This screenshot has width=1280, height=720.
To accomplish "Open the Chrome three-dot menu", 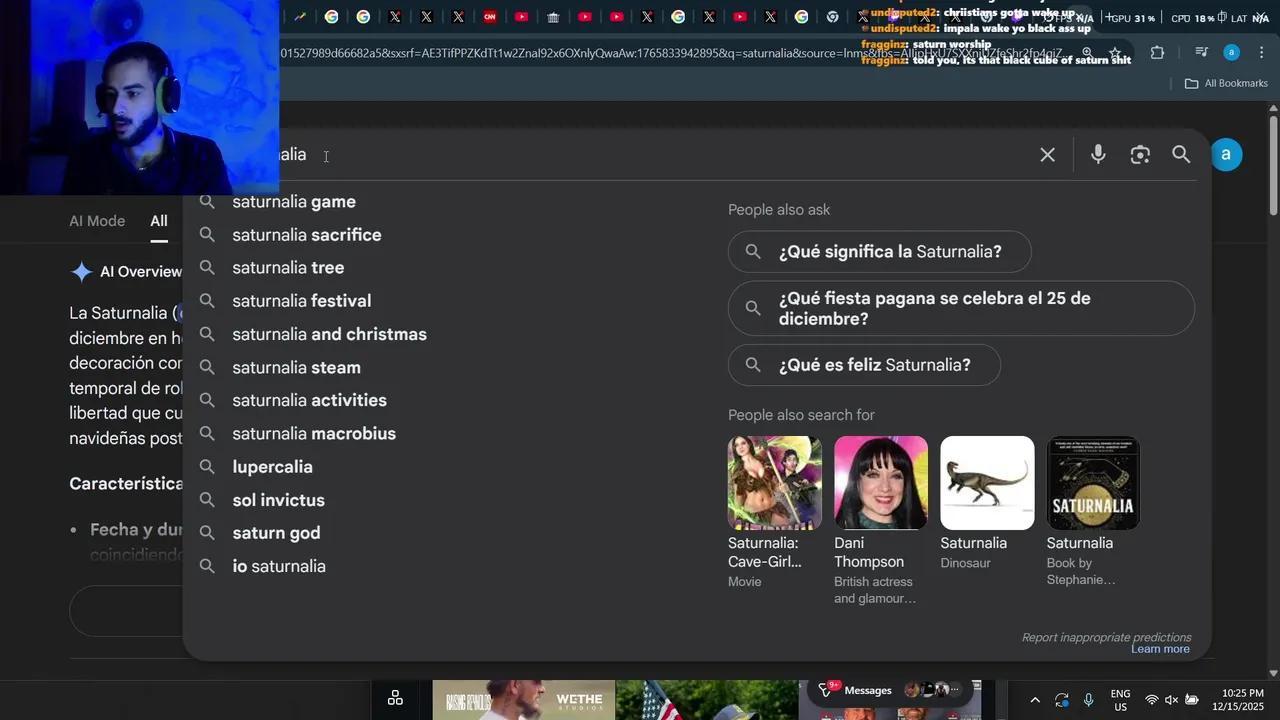I will click(1261, 53).
